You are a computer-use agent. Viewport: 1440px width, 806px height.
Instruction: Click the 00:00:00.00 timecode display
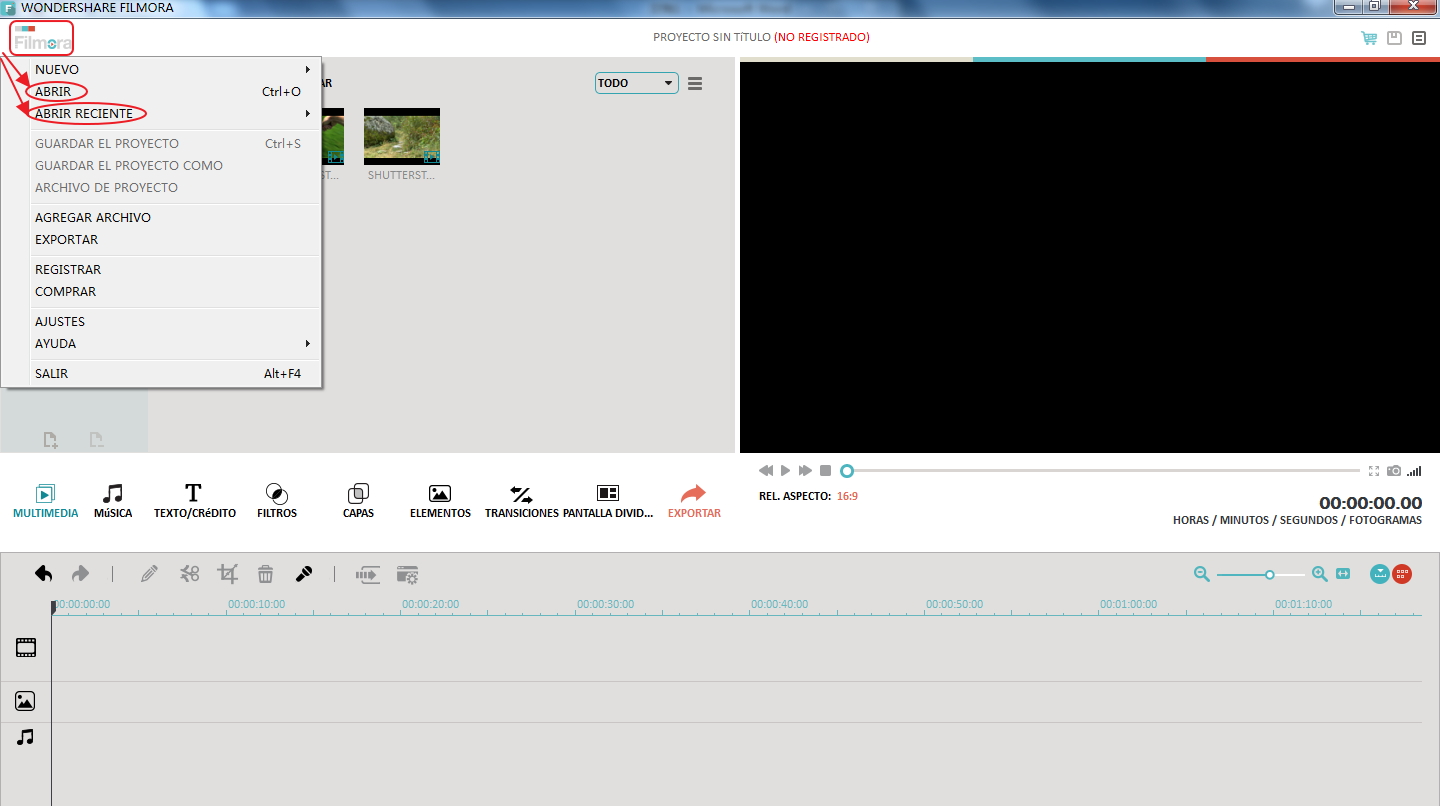click(x=1370, y=503)
